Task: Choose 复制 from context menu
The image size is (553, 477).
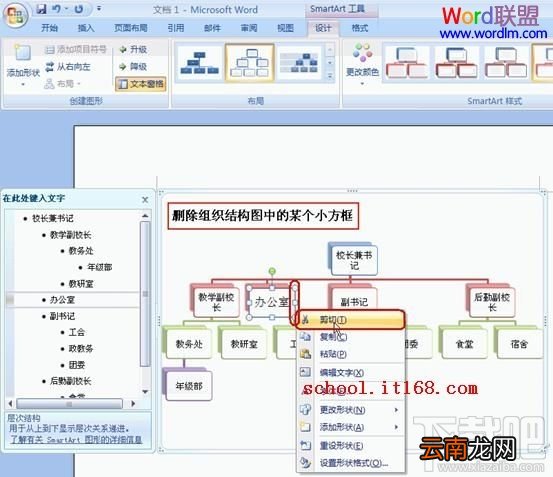Action: [x=350, y=337]
